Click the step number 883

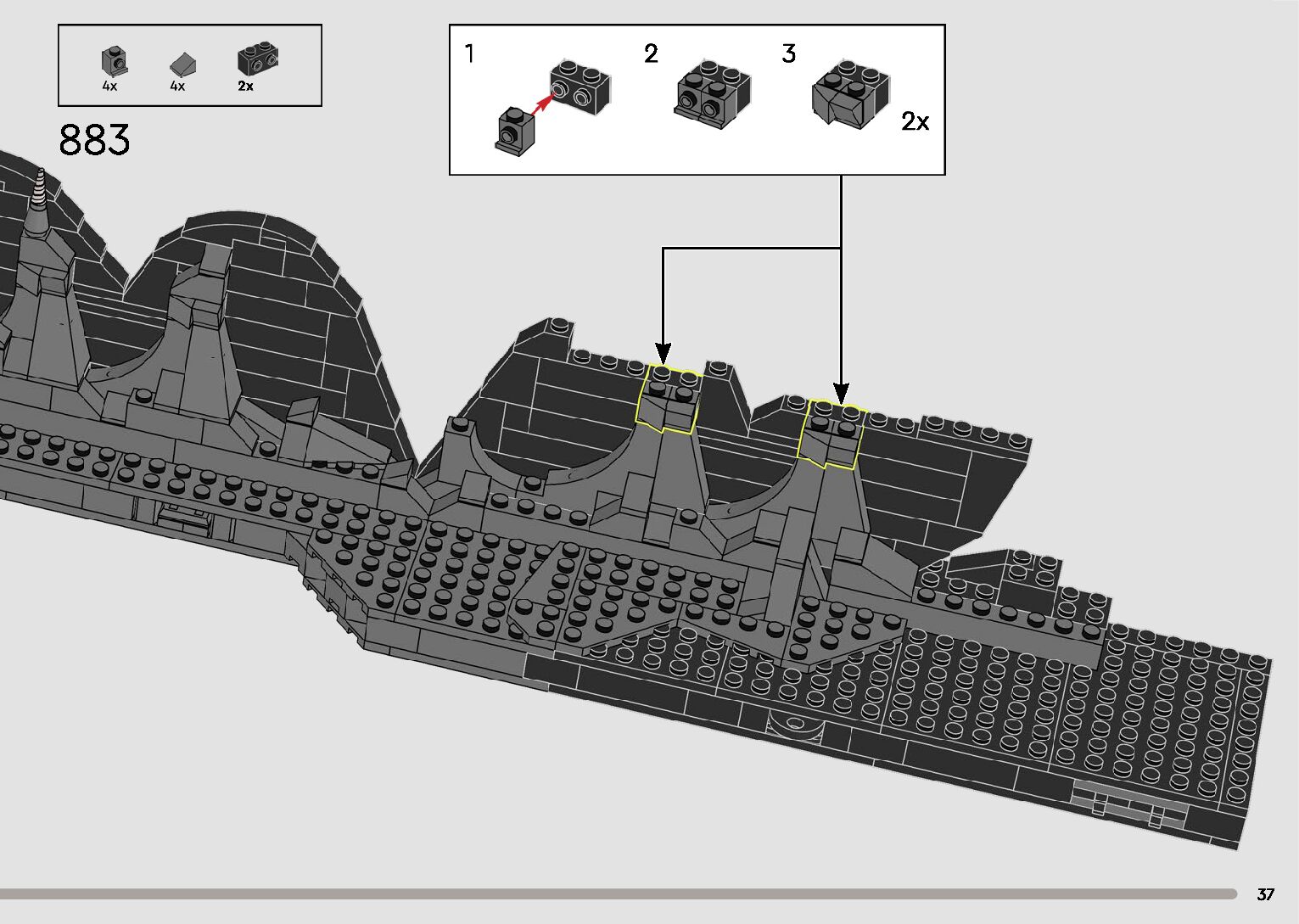click(x=94, y=141)
